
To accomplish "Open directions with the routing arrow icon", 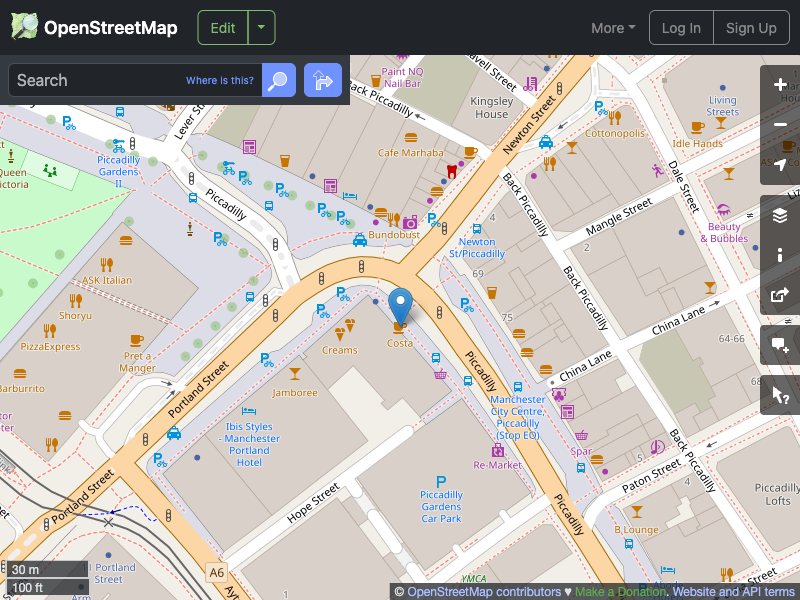I will (322, 80).
